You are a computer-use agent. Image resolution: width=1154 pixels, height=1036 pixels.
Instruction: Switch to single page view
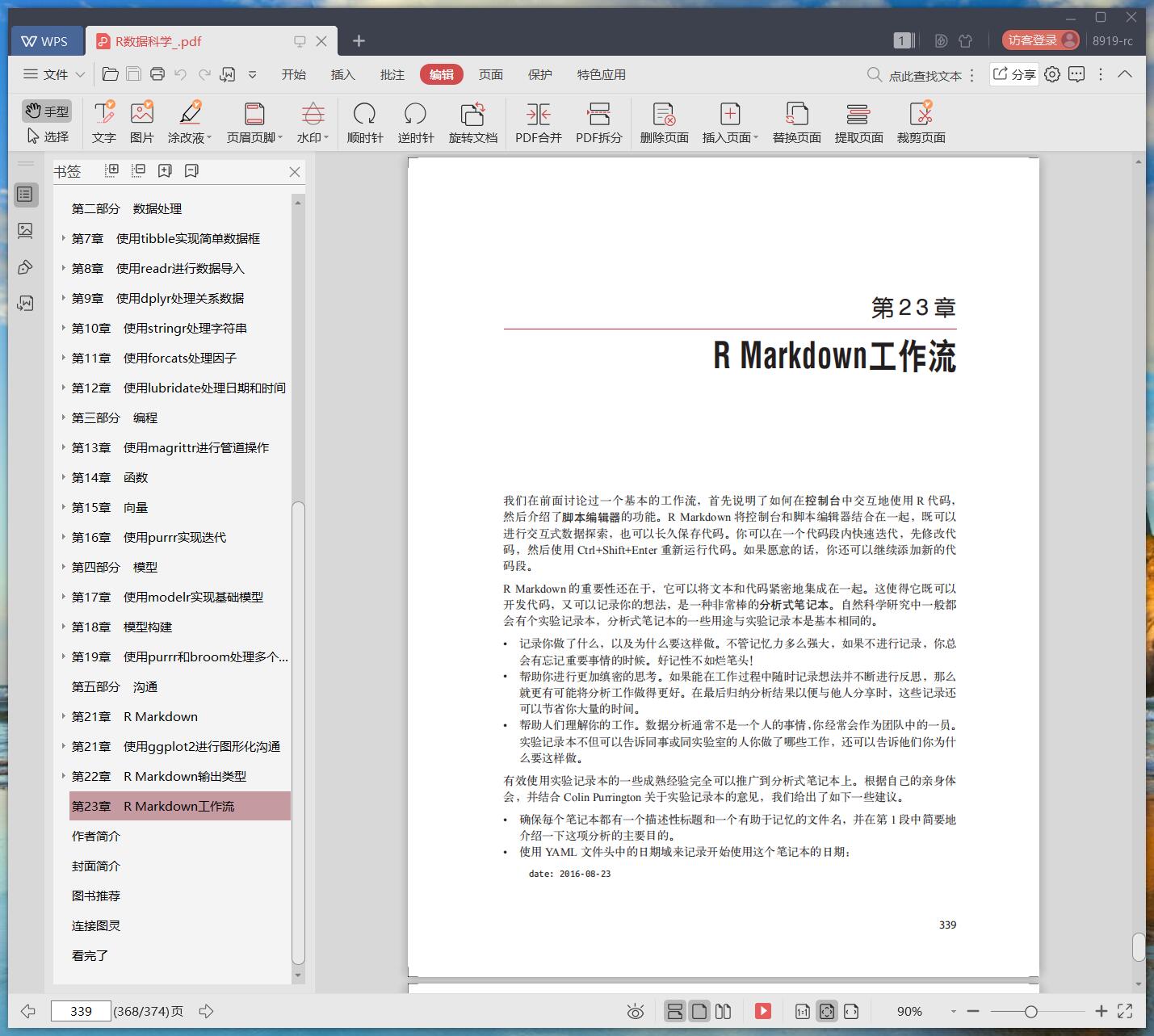[x=699, y=1011]
